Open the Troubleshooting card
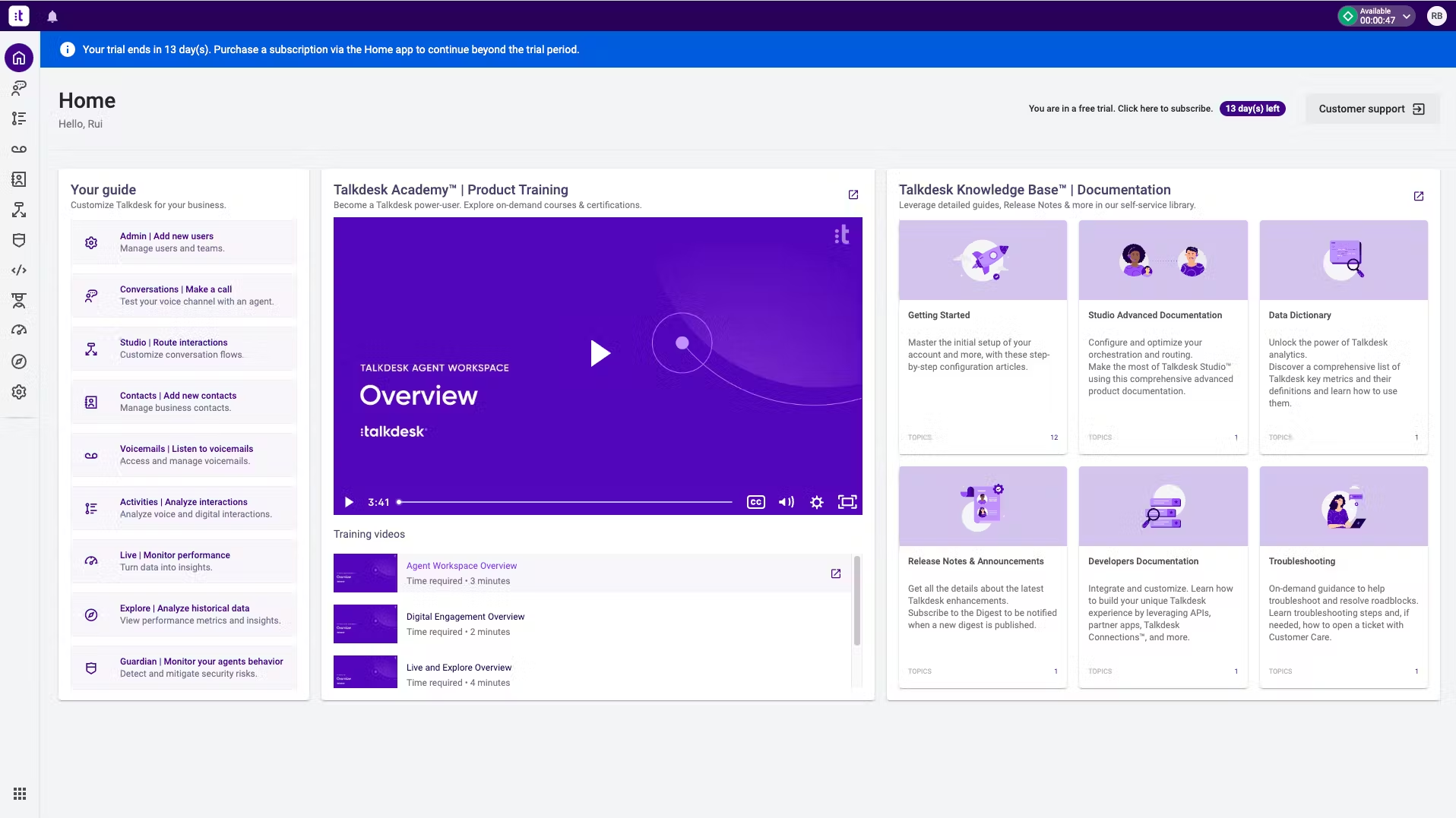 (1344, 577)
